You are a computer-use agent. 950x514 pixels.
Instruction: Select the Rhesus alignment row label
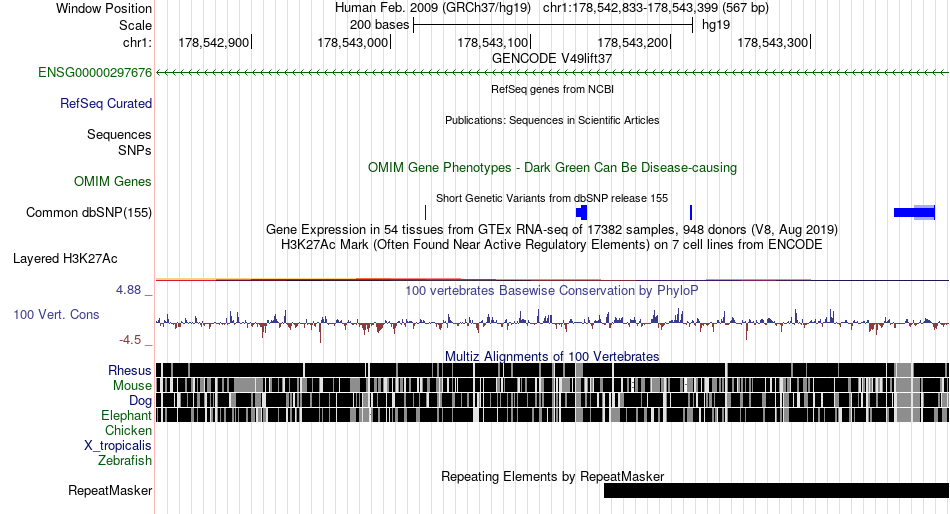point(130,370)
